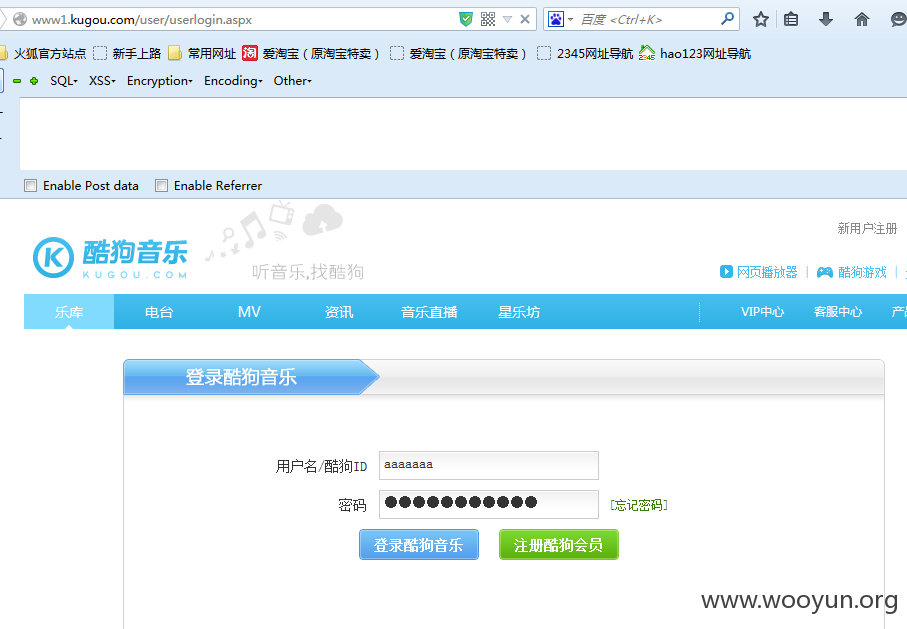The height and width of the screenshot is (629, 907).
Task: Open the 客服中心 navigation item
Action: click(x=838, y=312)
